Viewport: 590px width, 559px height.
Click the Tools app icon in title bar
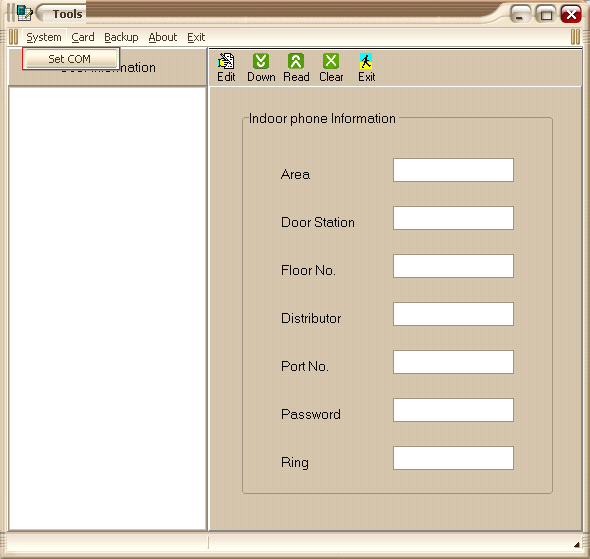click(x=25, y=14)
